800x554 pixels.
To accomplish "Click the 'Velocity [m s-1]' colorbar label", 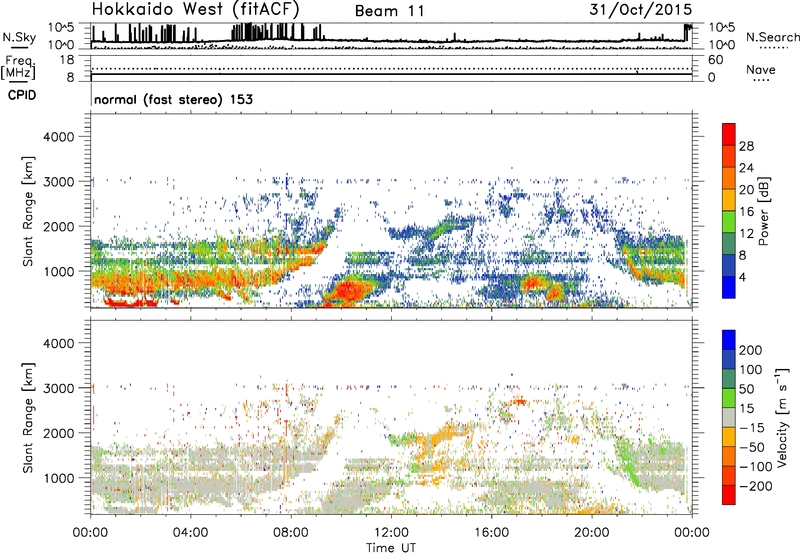I will [781, 417].
